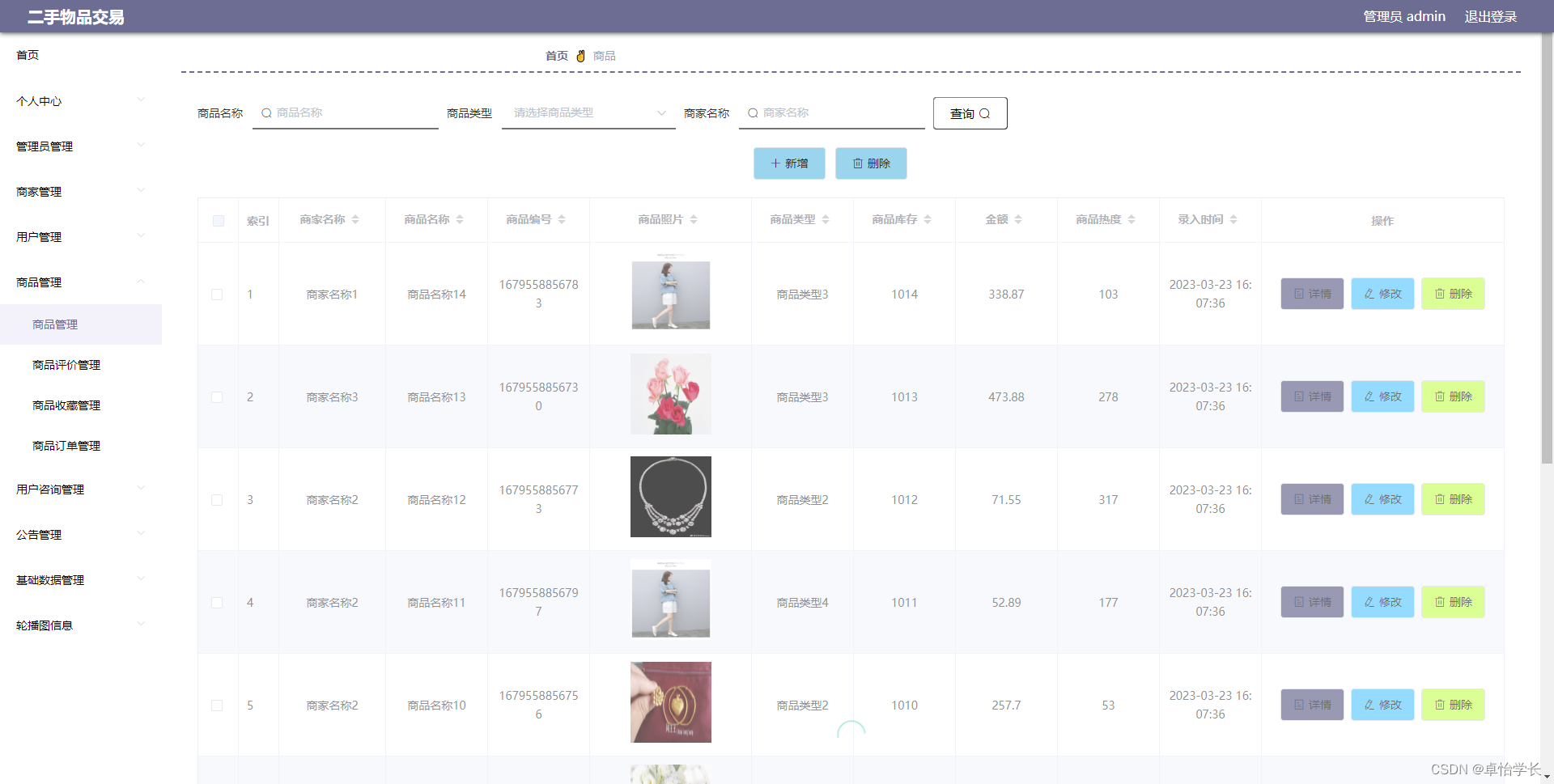The width and height of the screenshot is (1554, 784).
Task: Expand 用户管理 sidebar menu
Action: click(x=81, y=237)
